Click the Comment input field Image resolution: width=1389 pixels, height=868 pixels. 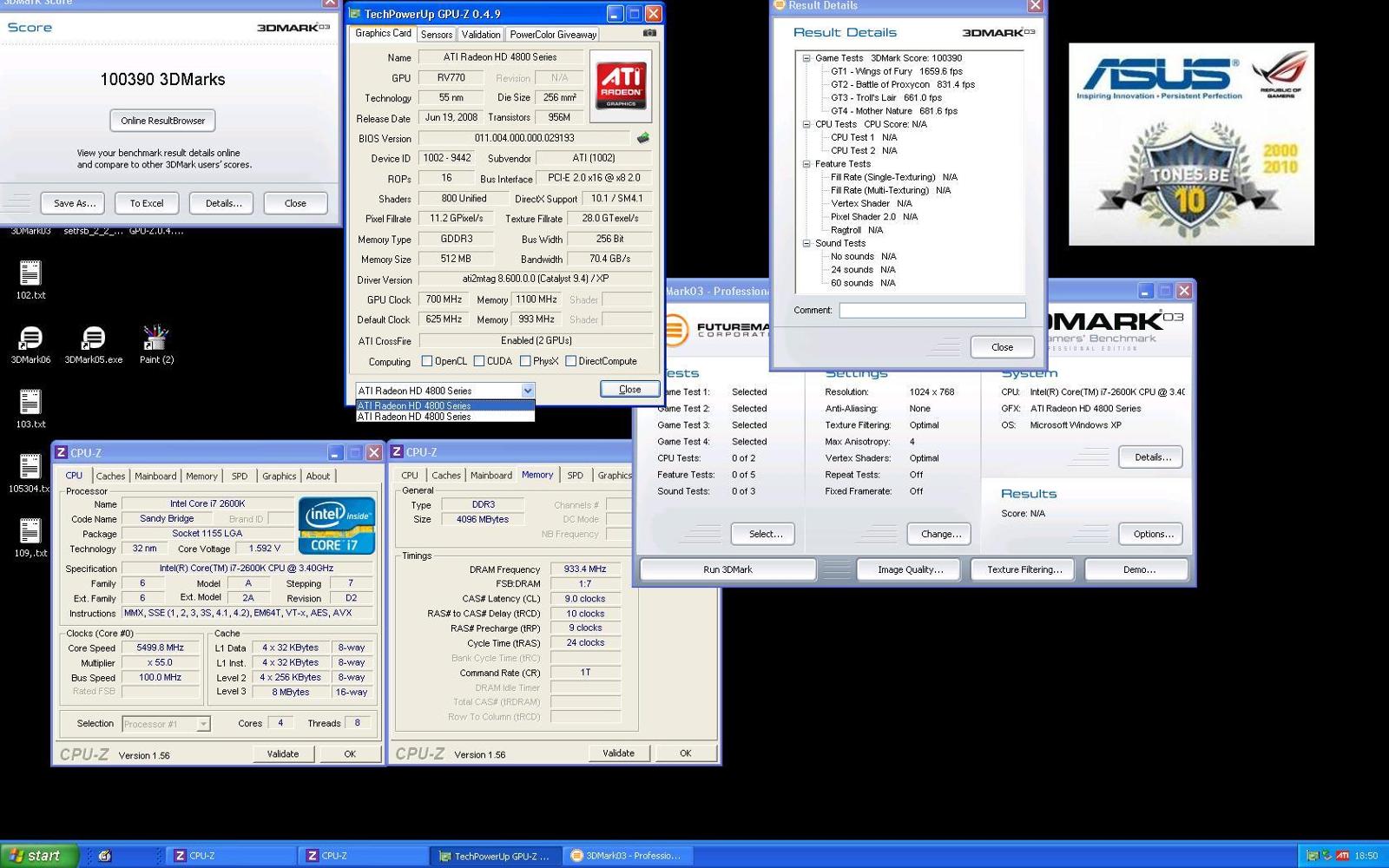tap(931, 310)
